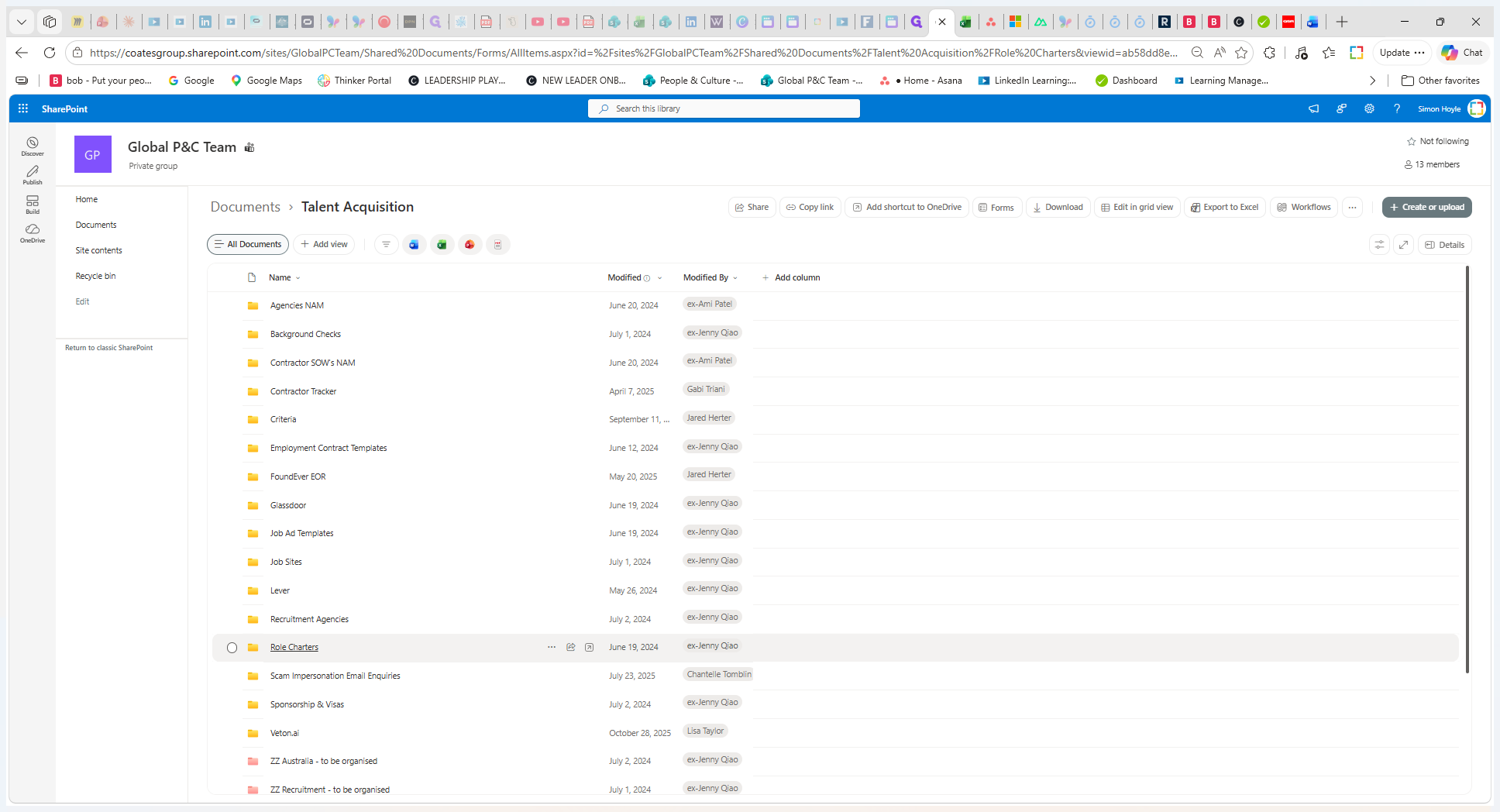Viewport: 1500px width, 812px height.
Task: Click Export to Excel
Action: click(1225, 207)
